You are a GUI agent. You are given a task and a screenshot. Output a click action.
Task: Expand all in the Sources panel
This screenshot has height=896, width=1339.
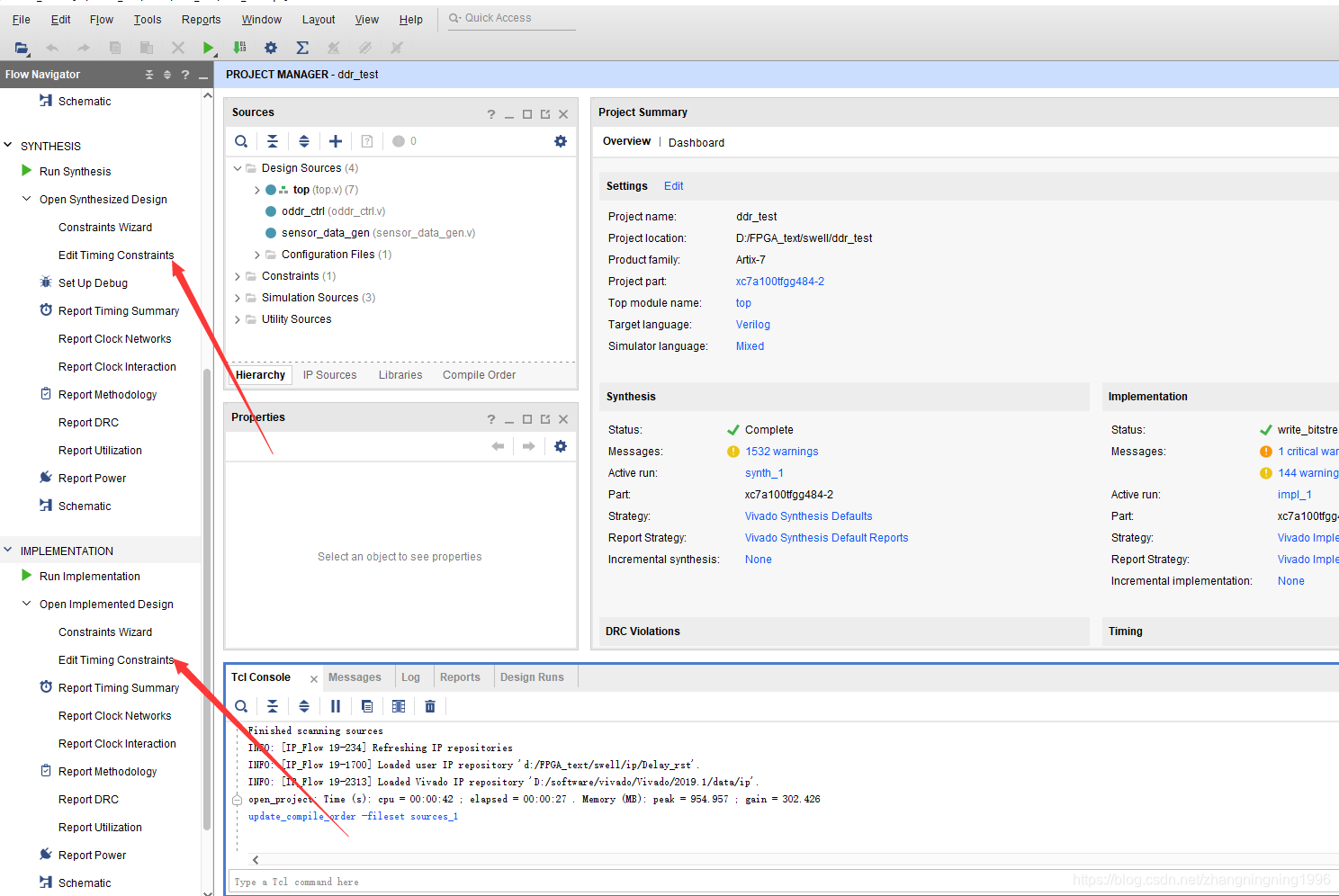tap(304, 141)
